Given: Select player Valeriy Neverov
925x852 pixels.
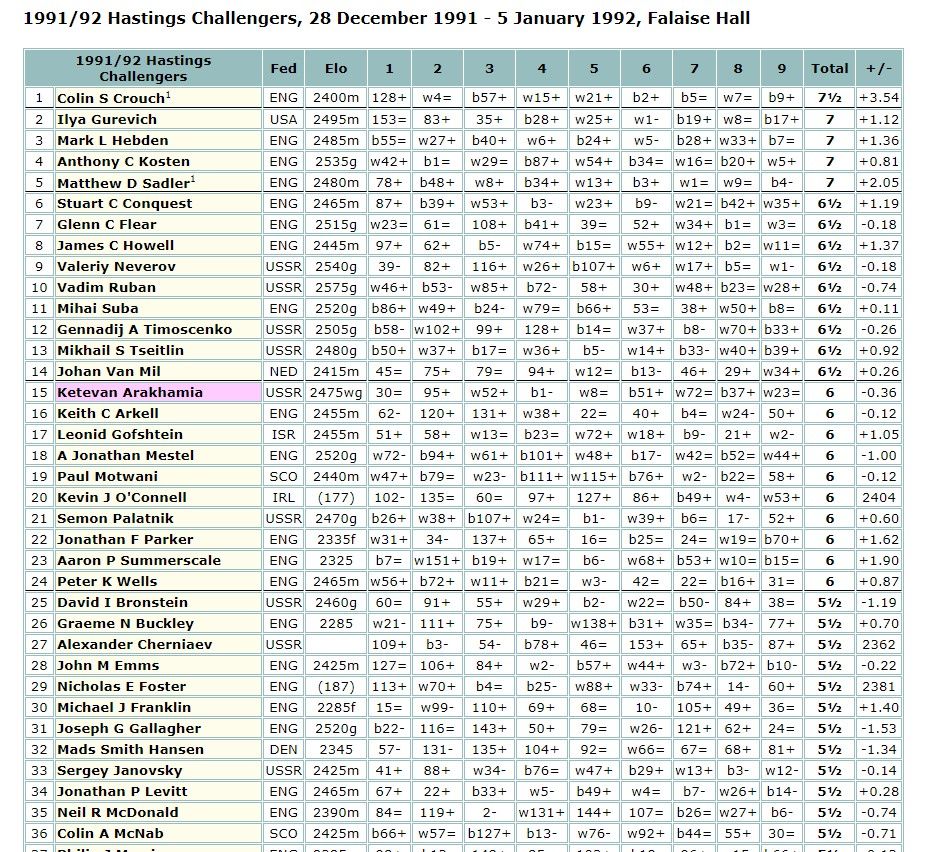Looking at the screenshot, I should pyautogui.click(x=116, y=266).
